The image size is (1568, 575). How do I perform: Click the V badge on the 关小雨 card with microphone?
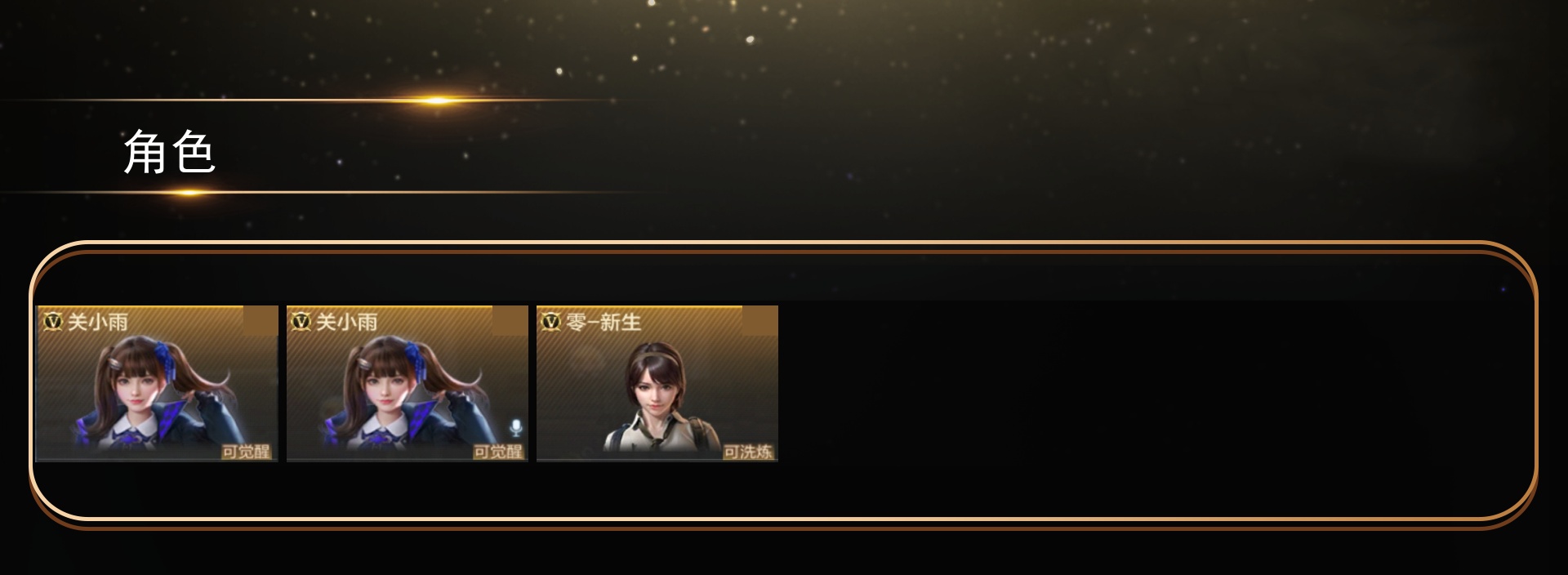(x=301, y=322)
